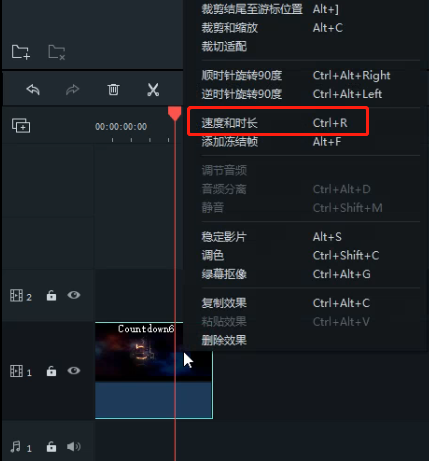Screen dimensions: 429x461
Task: Toggle the lock on video track 1
Action: pos(51,371)
